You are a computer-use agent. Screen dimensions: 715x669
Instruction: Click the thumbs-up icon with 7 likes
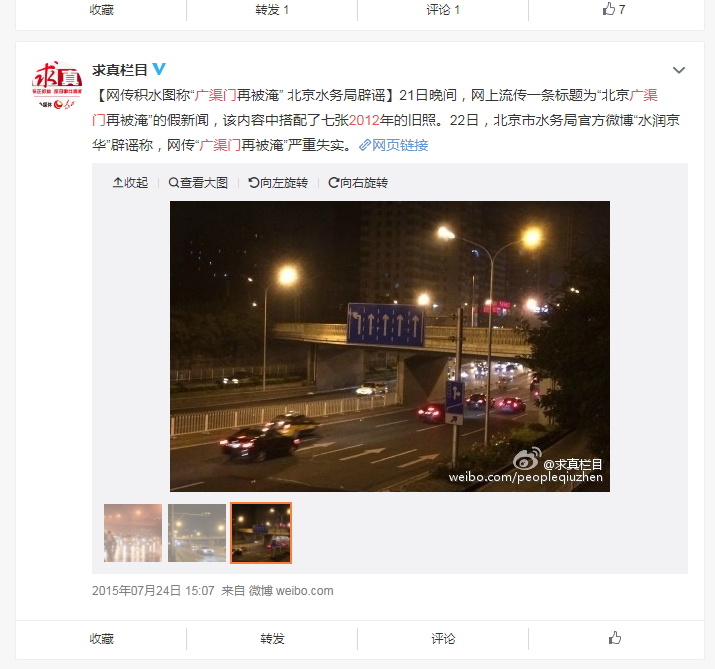[x=609, y=9]
